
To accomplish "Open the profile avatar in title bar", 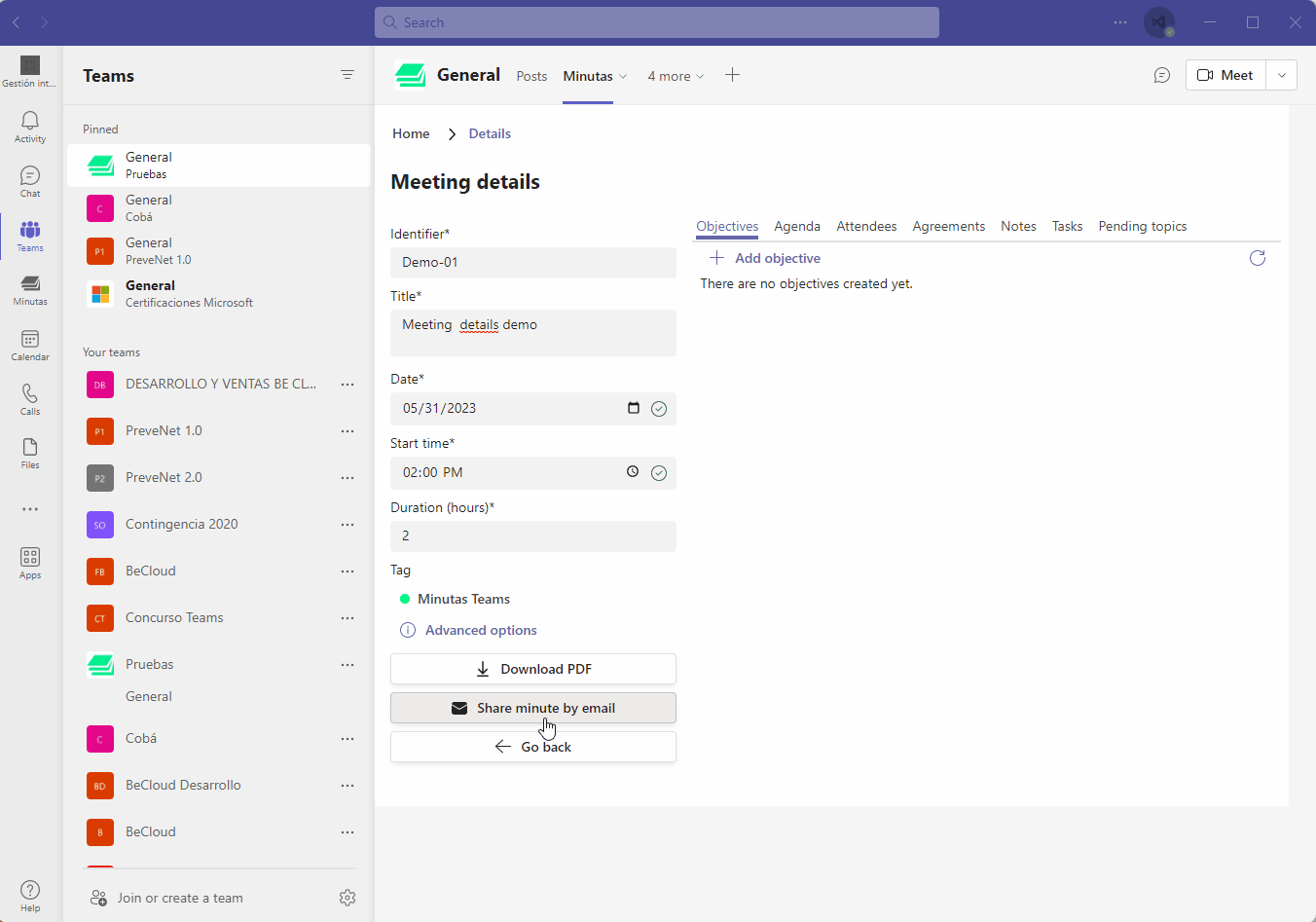I will click(1159, 22).
